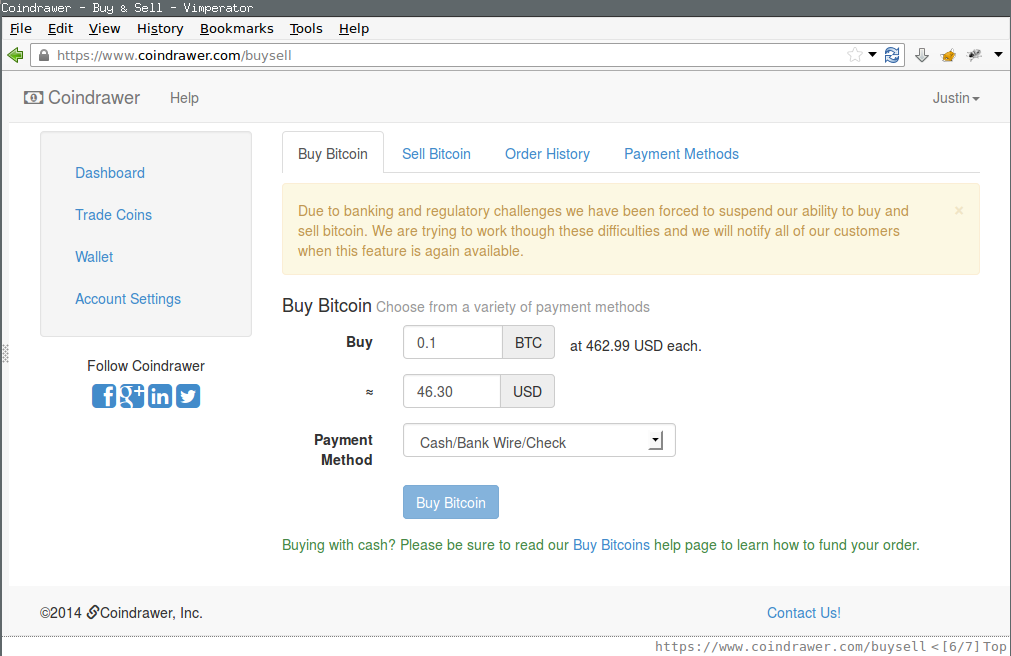Click the 'at 462.99 USD each.' price text
The width and height of the screenshot is (1011, 656).
point(636,346)
